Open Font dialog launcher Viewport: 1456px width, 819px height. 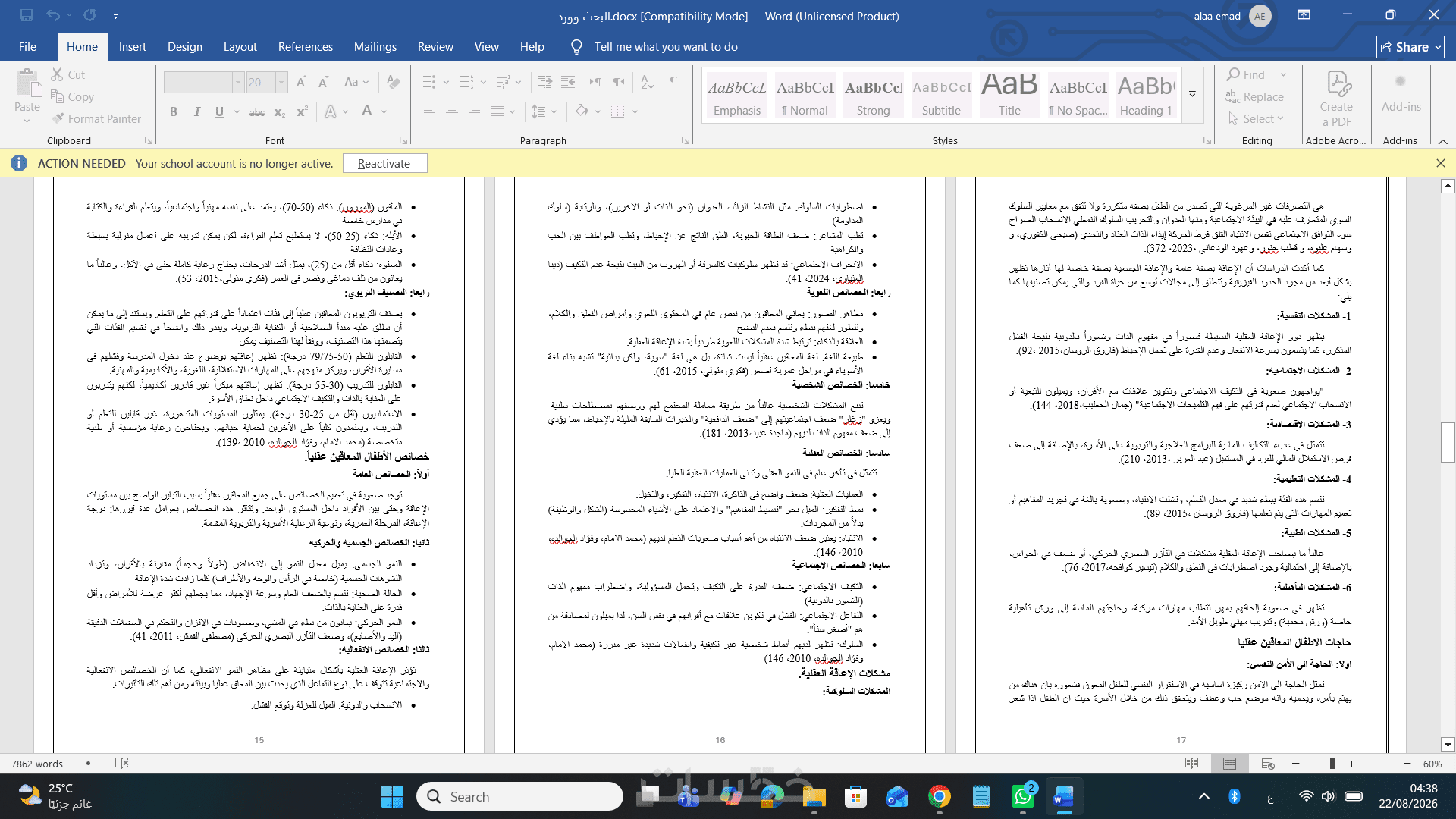pyautogui.click(x=403, y=140)
